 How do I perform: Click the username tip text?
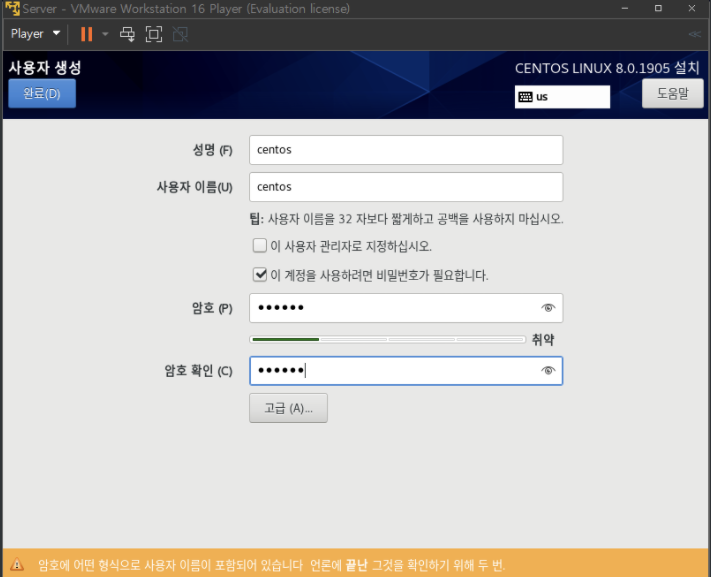[406, 219]
